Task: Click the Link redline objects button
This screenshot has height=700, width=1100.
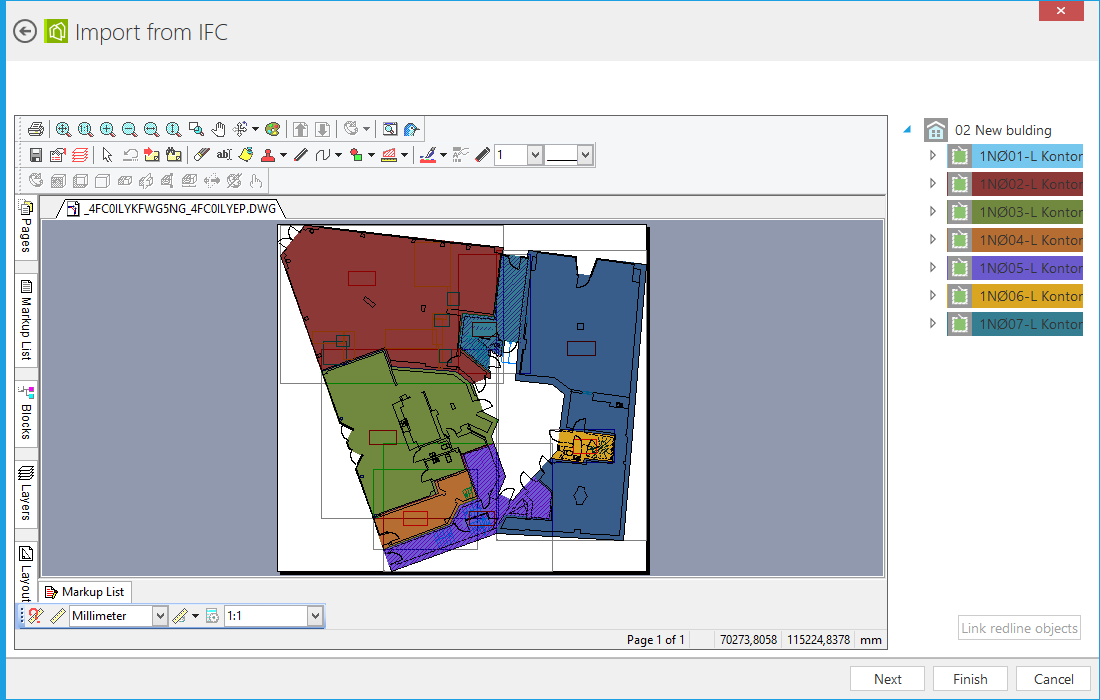Action: [x=1019, y=628]
